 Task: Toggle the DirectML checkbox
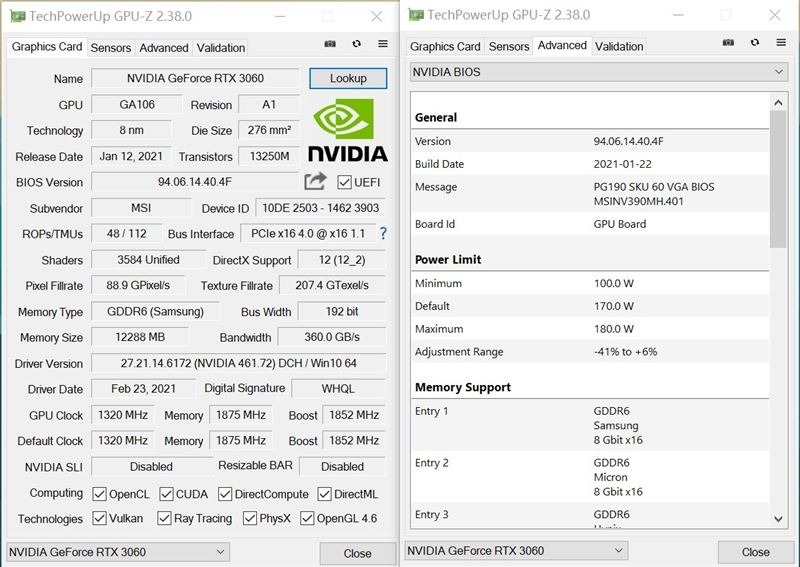[324, 494]
